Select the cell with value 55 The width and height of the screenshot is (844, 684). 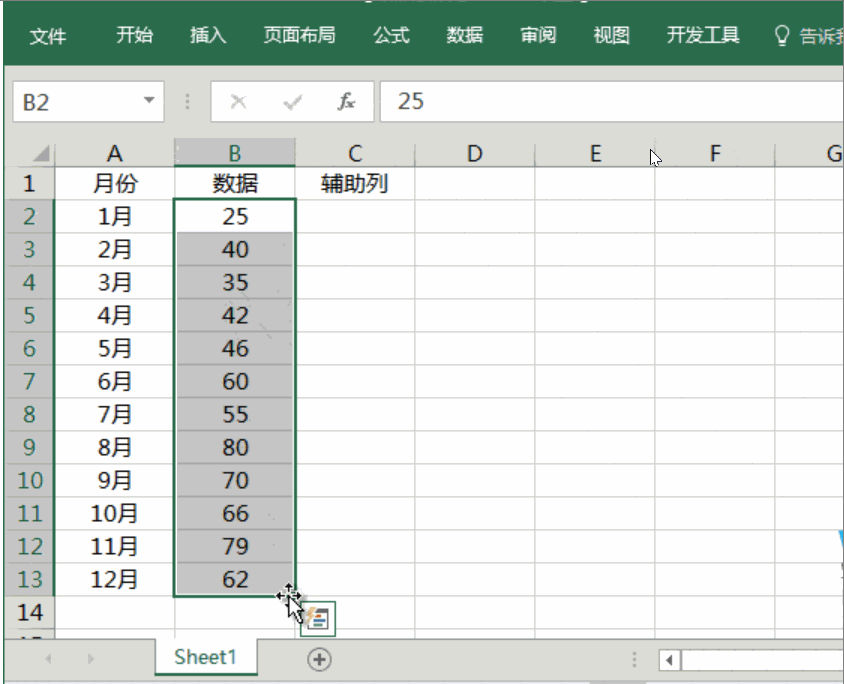pos(235,414)
